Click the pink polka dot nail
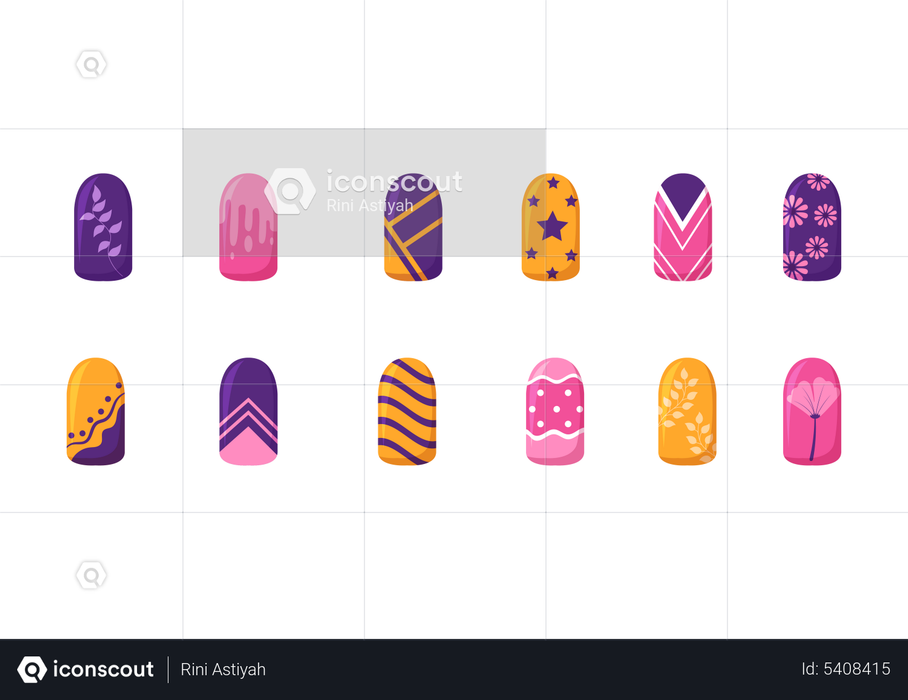Viewport: 908px width, 700px height. pyautogui.click(x=555, y=411)
